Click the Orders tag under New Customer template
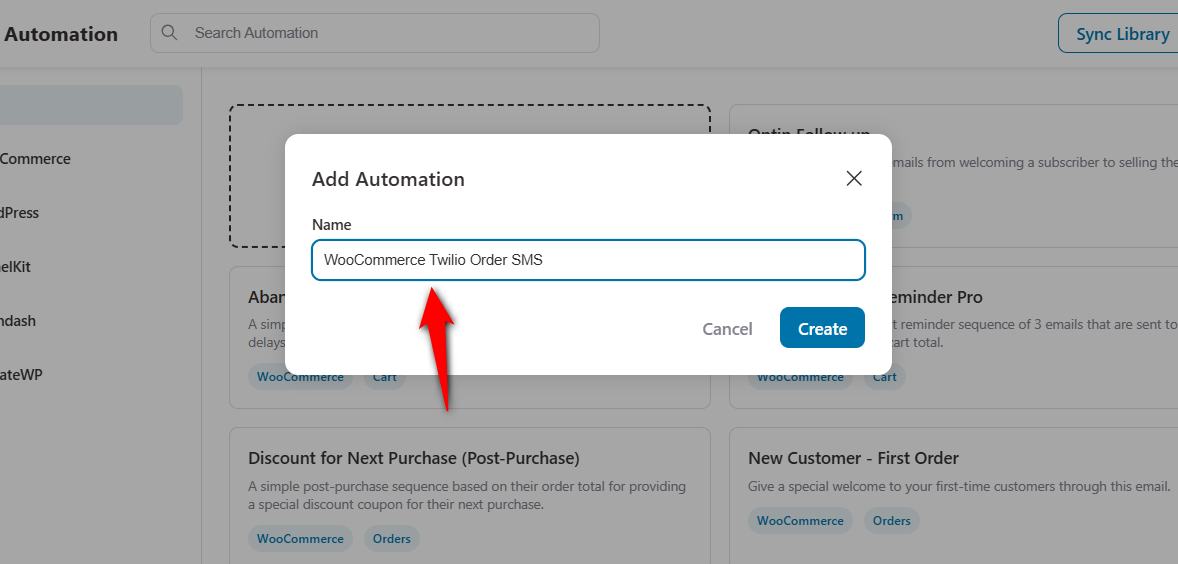 [892, 520]
